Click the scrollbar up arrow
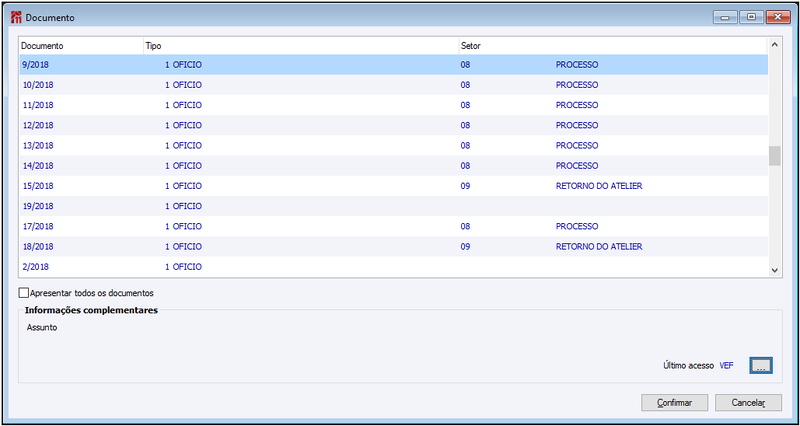800x426 pixels. click(x=774, y=45)
